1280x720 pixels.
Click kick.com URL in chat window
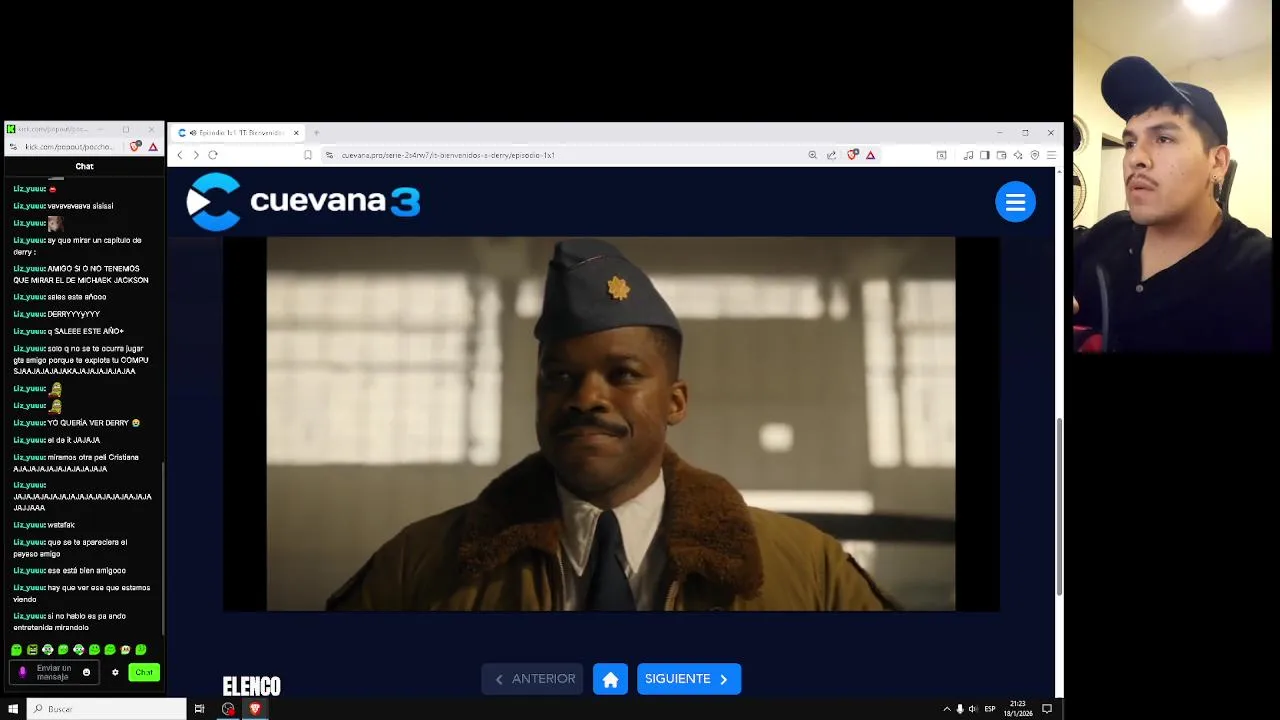point(69,147)
